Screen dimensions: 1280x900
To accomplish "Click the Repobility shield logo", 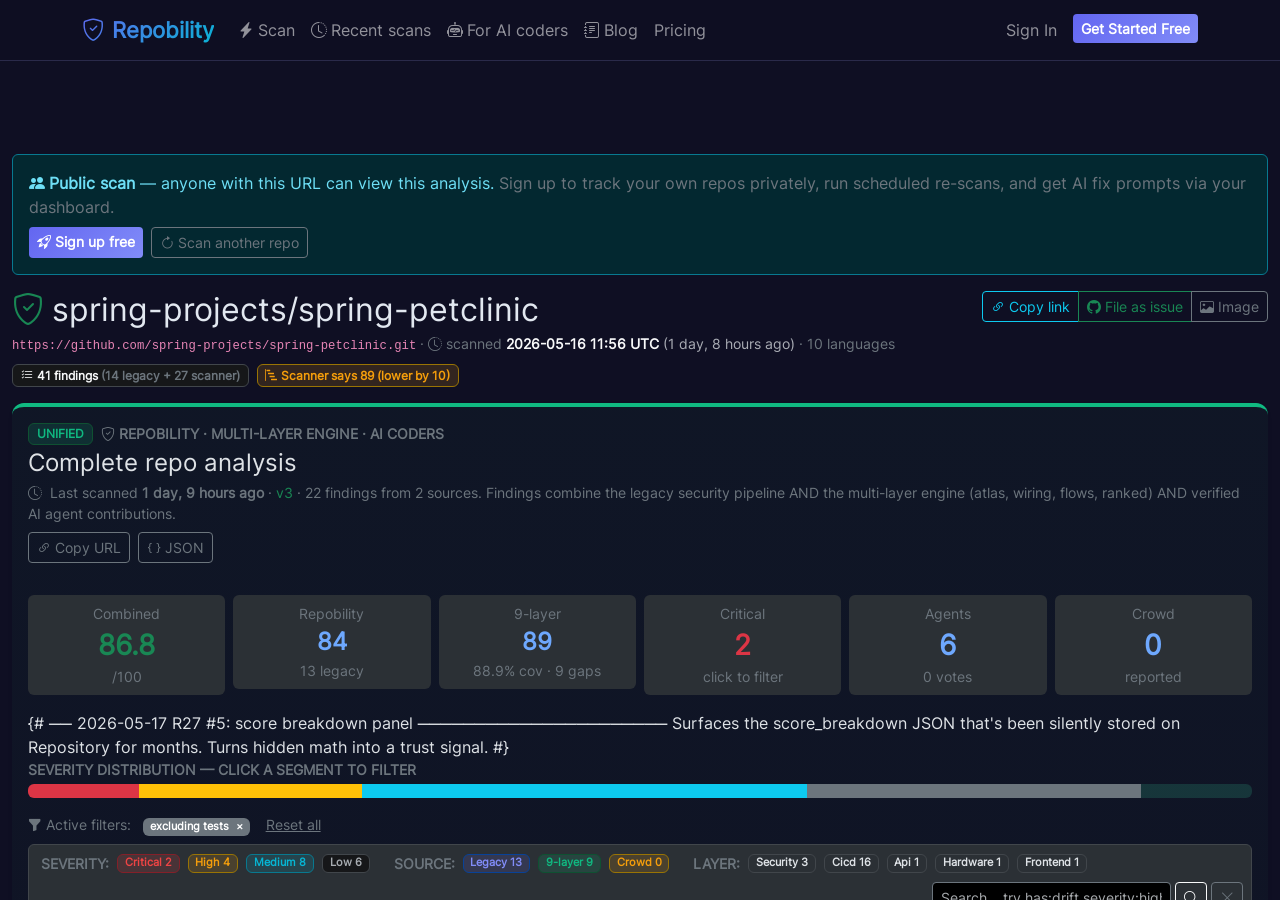I will click(x=93, y=30).
